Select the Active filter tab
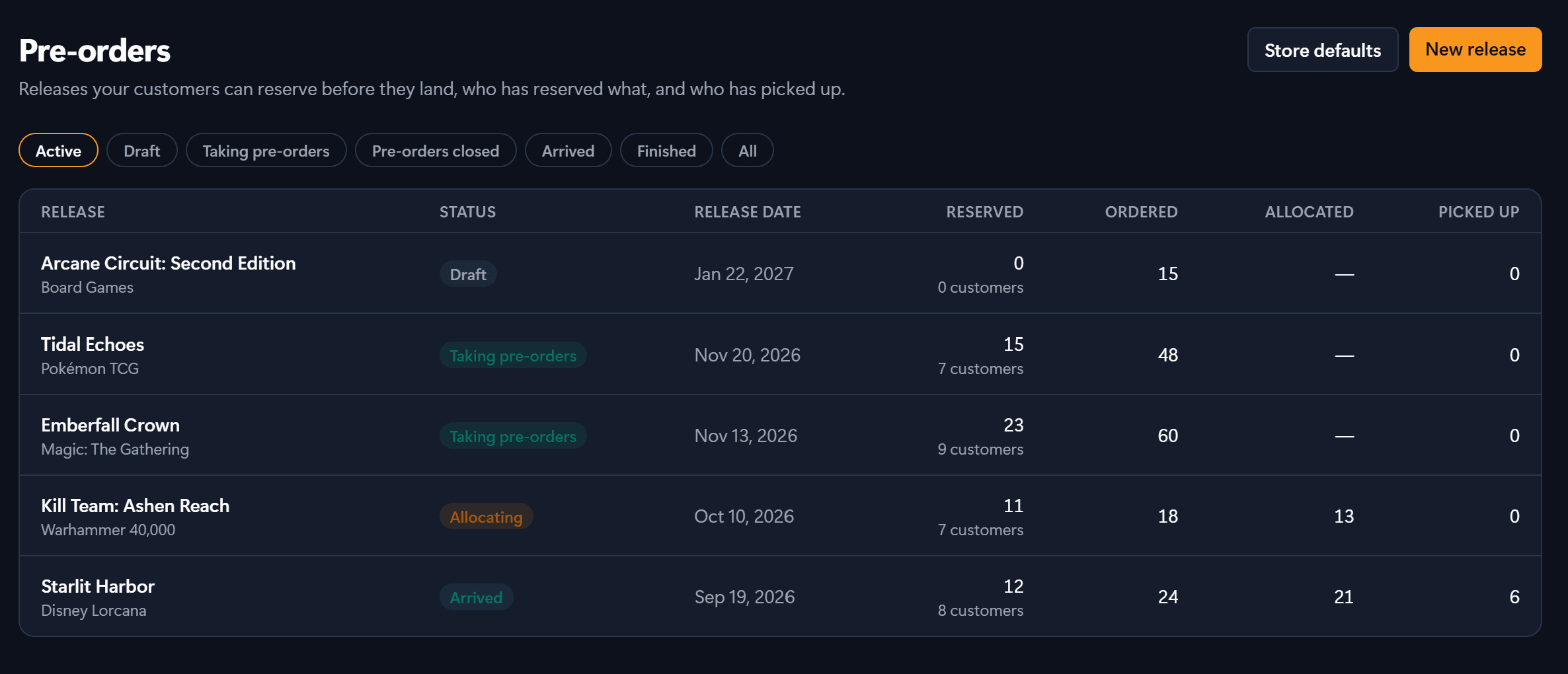 tap(58, 151)
